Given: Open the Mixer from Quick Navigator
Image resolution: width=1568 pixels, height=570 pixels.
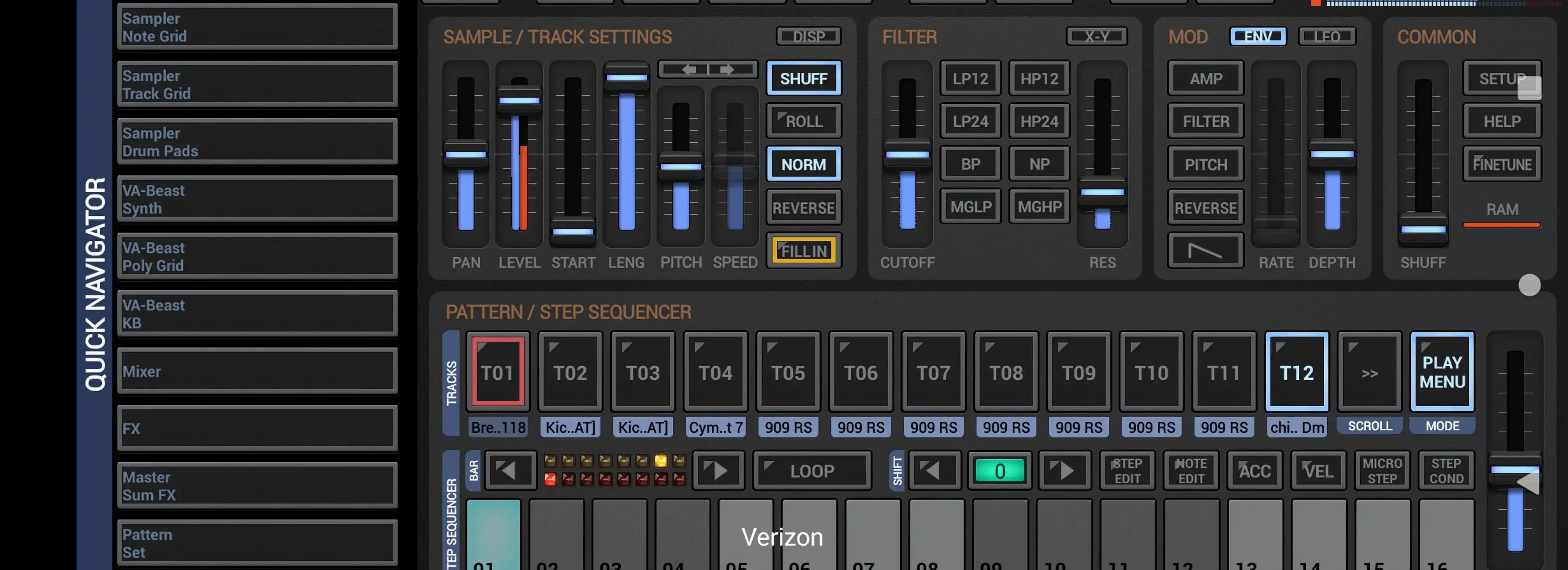Looking at the screenshot, I should point(257,371).
